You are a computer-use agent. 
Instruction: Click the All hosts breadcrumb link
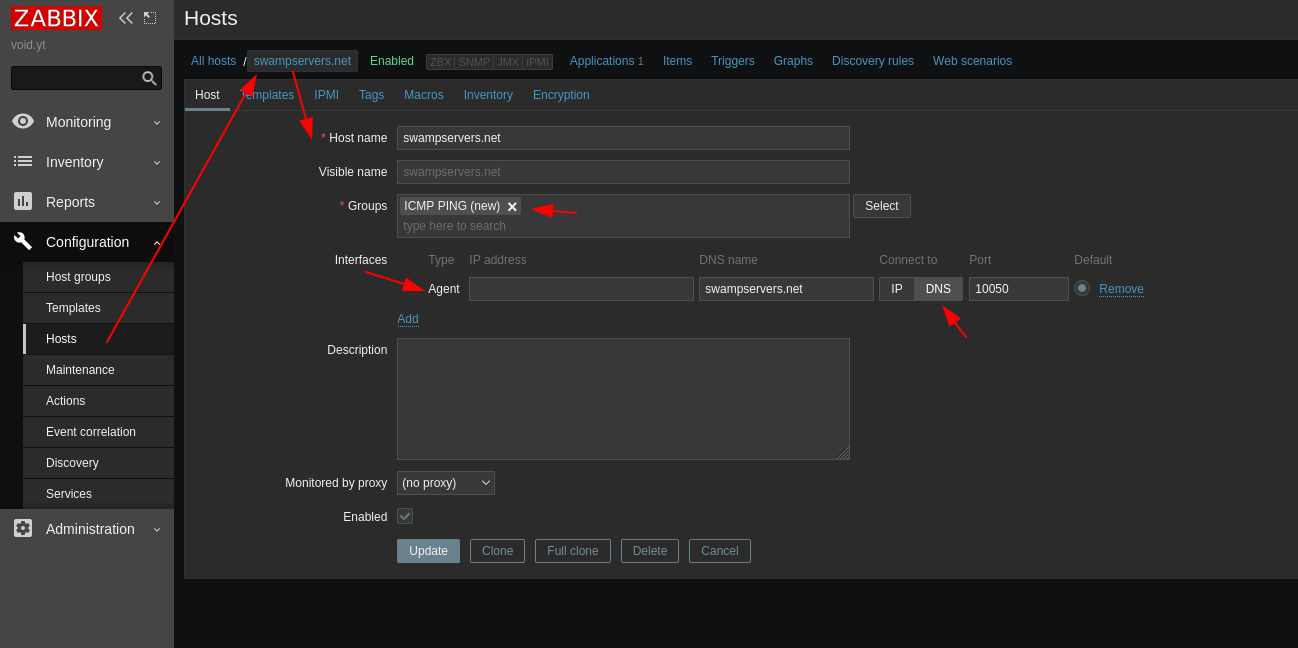click(213, 61)
